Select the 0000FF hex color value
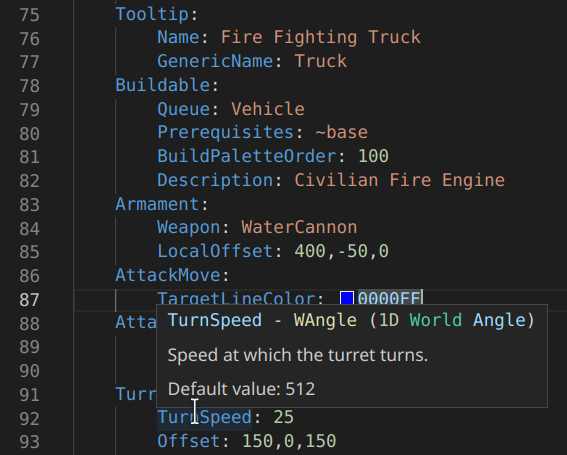 click(x=389, y=298)
